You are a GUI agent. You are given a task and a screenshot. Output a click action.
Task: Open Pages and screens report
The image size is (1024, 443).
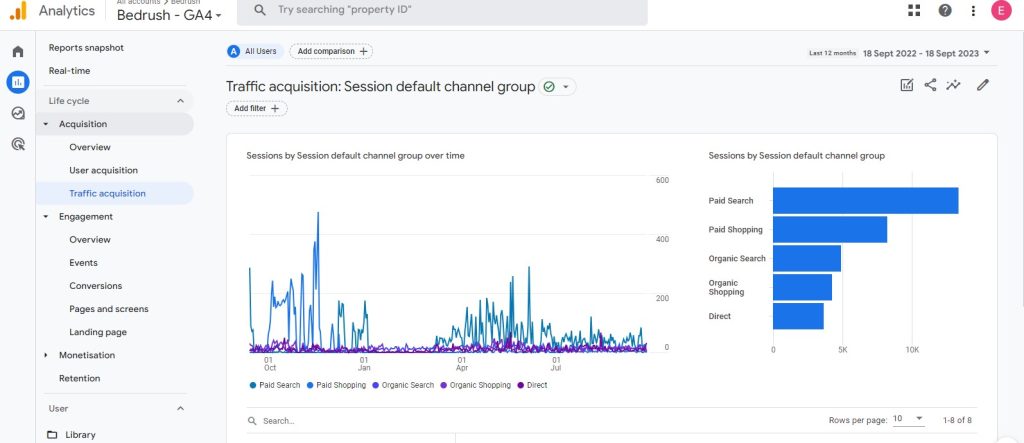tap(109, 309)
